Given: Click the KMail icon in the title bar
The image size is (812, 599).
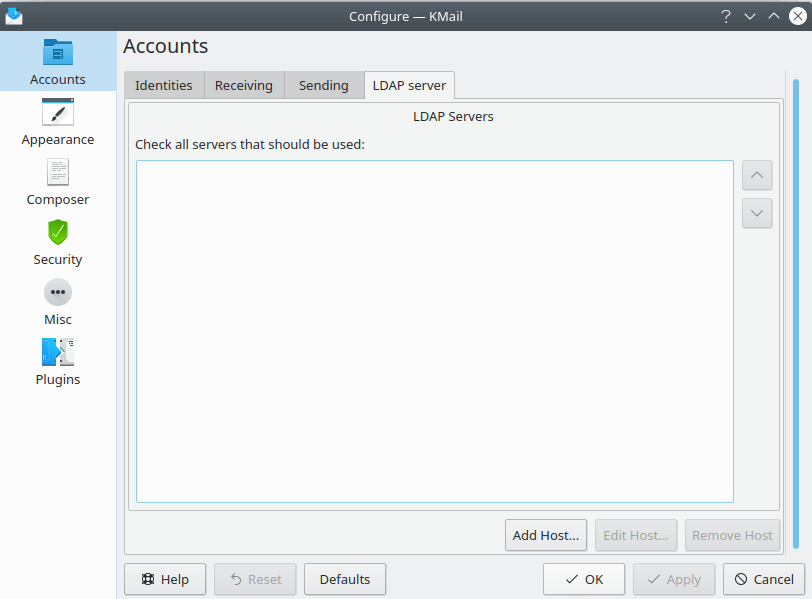Looking at the screenshot, I should click(x=14, y=15).
